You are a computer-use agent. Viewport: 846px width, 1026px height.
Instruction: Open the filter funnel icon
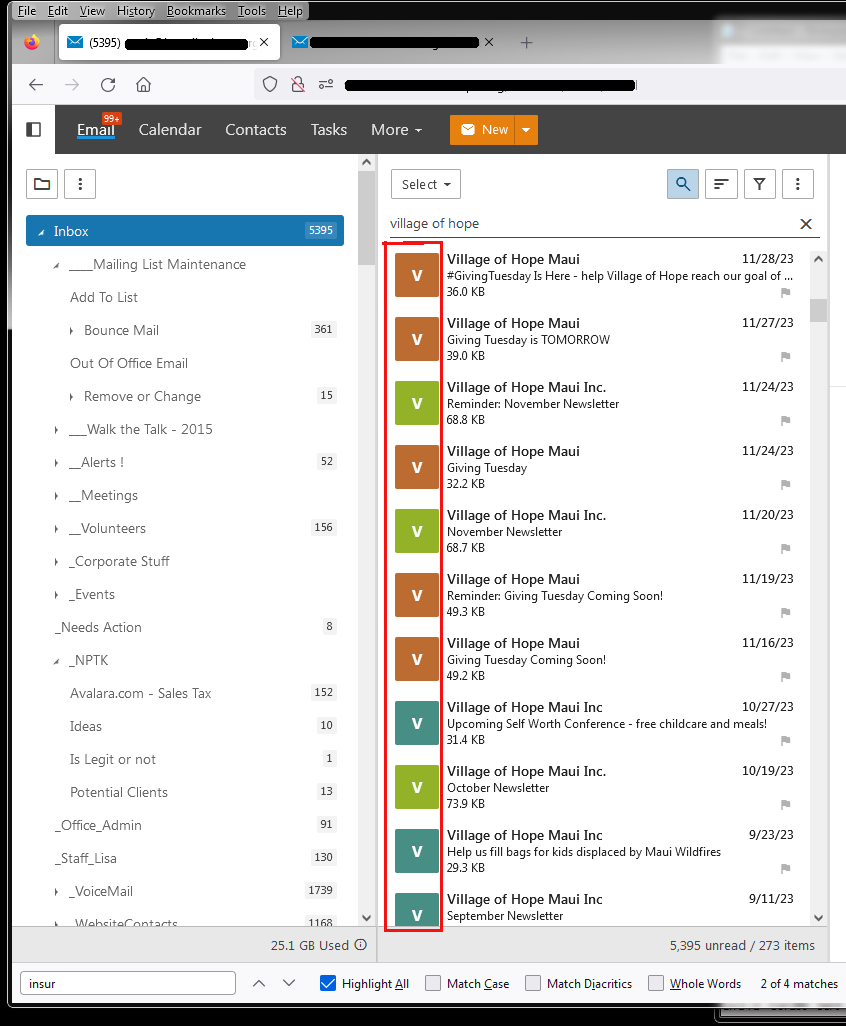click(760, 184)
